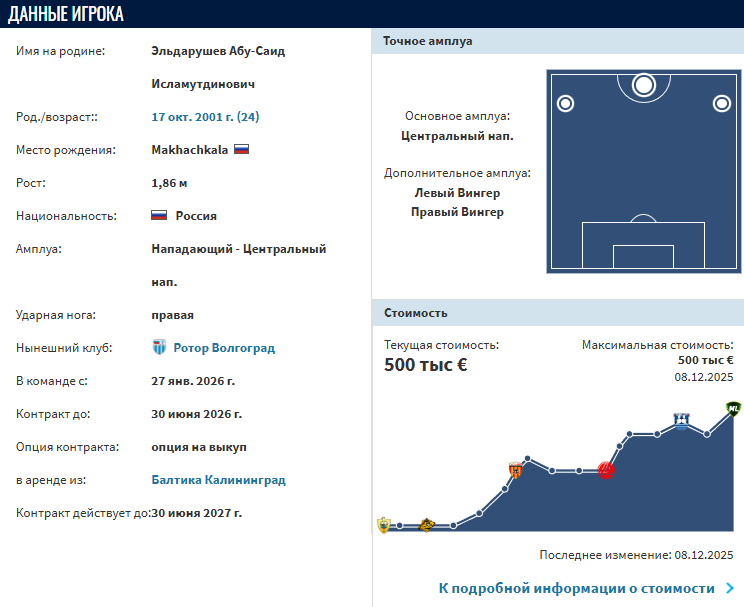Click the red round crest on the value chart

(x=606, y=470)
